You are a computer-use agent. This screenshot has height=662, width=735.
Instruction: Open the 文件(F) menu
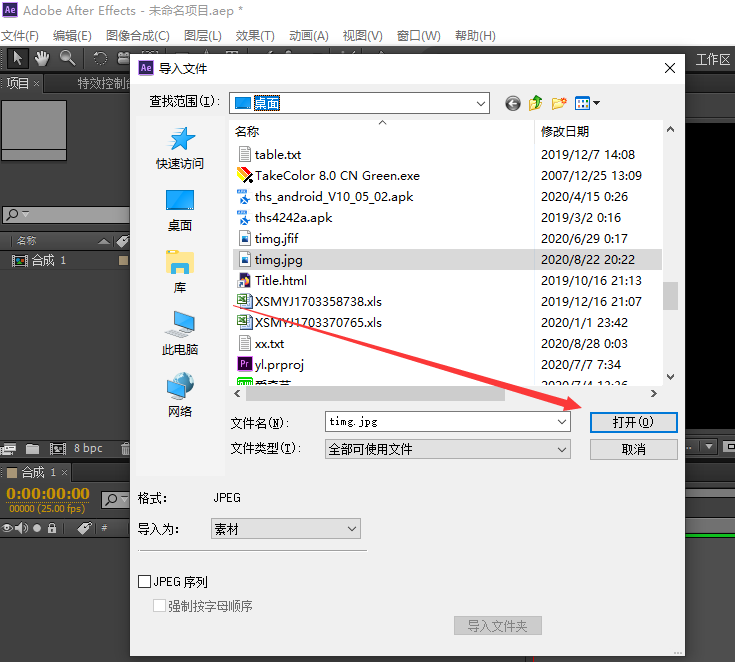20,36
